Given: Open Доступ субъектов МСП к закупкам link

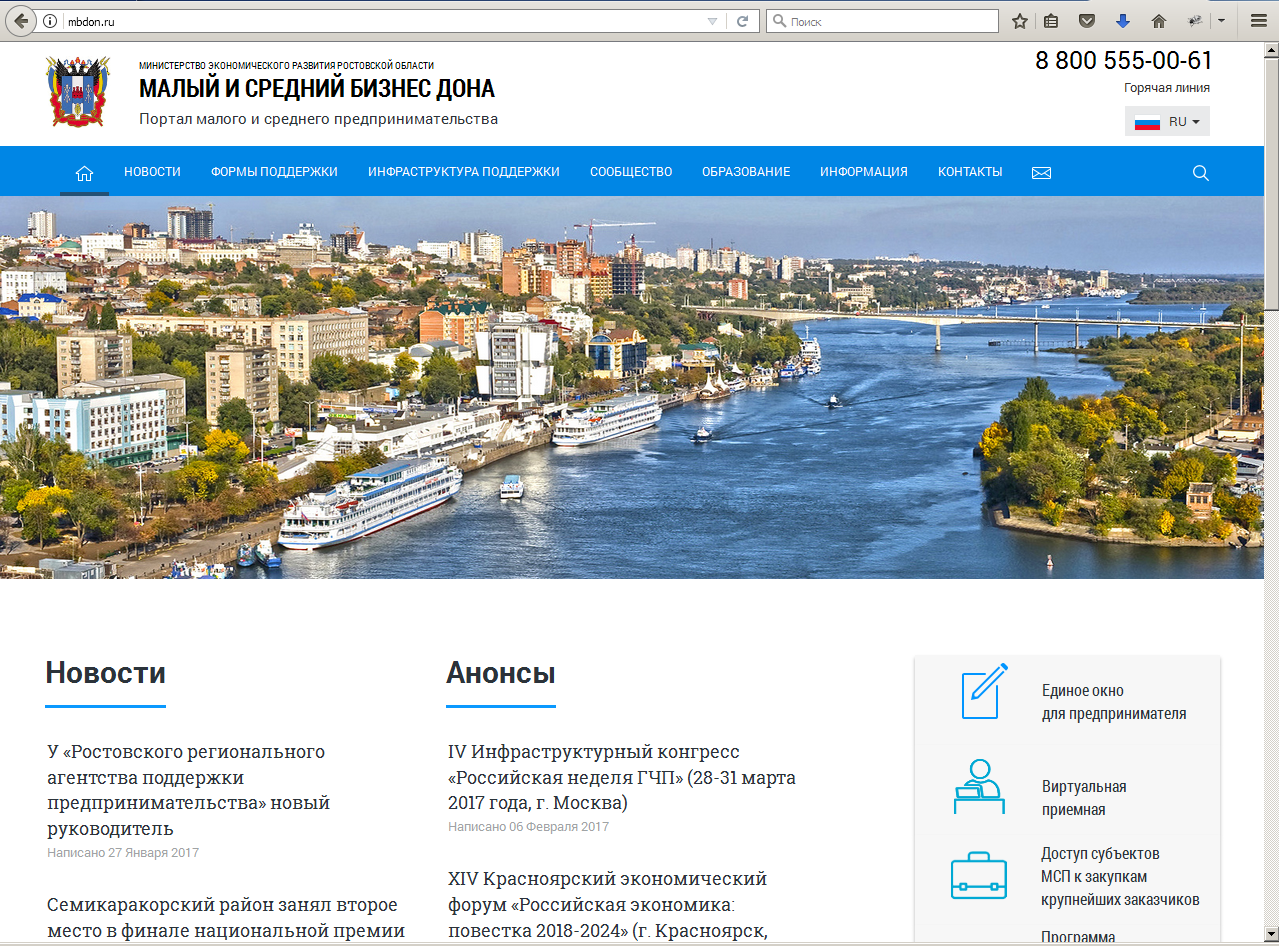Looking at the screenshot, I should [1120, 877].
